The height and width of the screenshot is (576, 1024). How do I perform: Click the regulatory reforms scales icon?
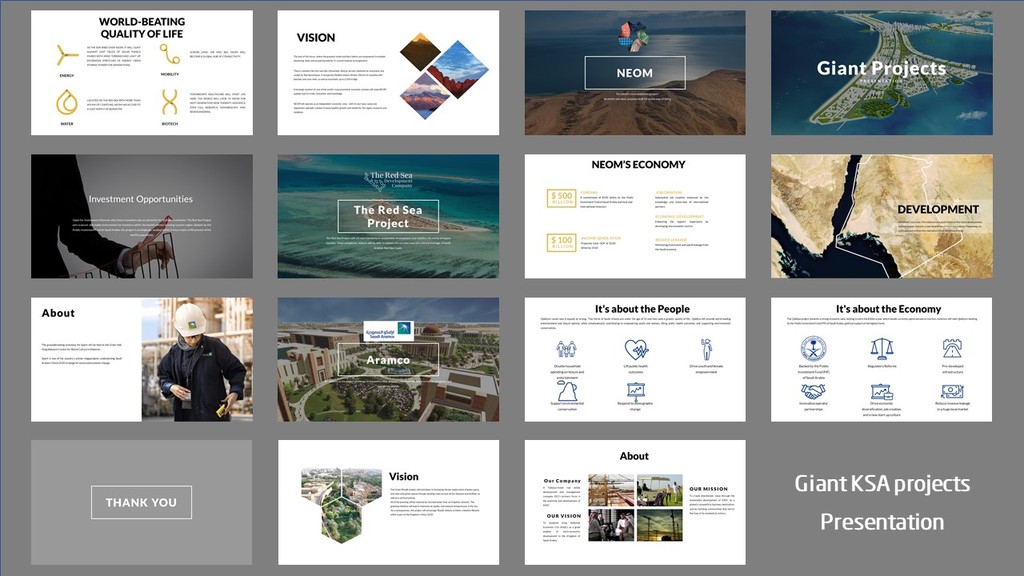pos(882,349)
